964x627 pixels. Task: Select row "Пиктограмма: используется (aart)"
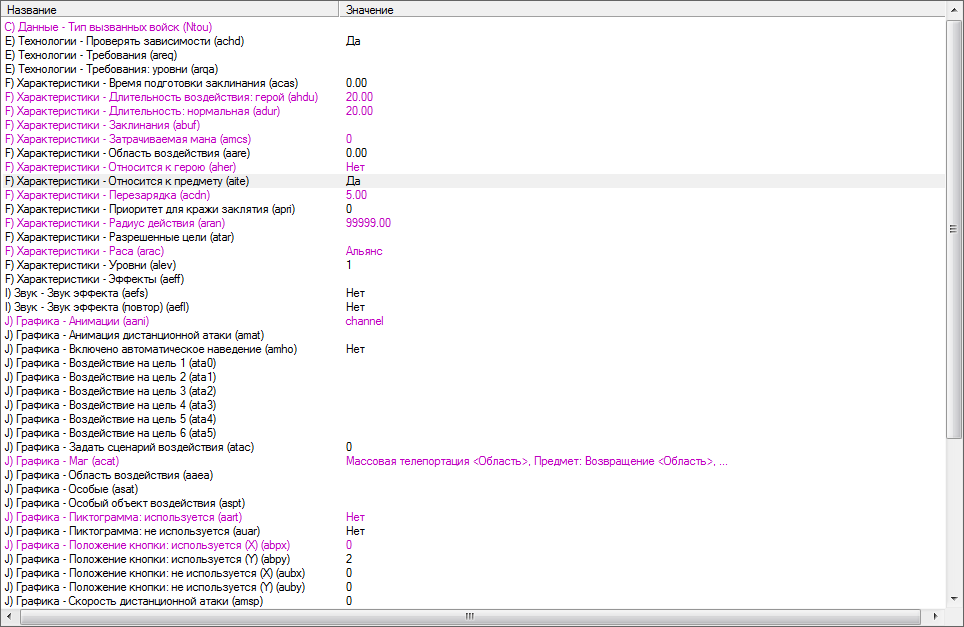[x=473, y=517]
